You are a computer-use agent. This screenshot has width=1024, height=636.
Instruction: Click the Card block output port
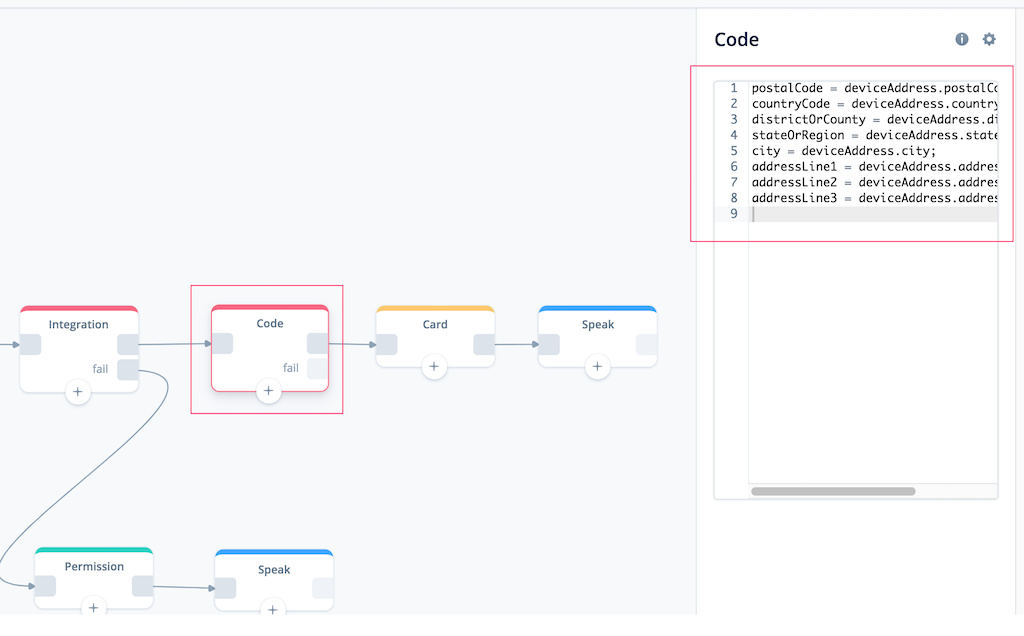(x=484, y=344)
